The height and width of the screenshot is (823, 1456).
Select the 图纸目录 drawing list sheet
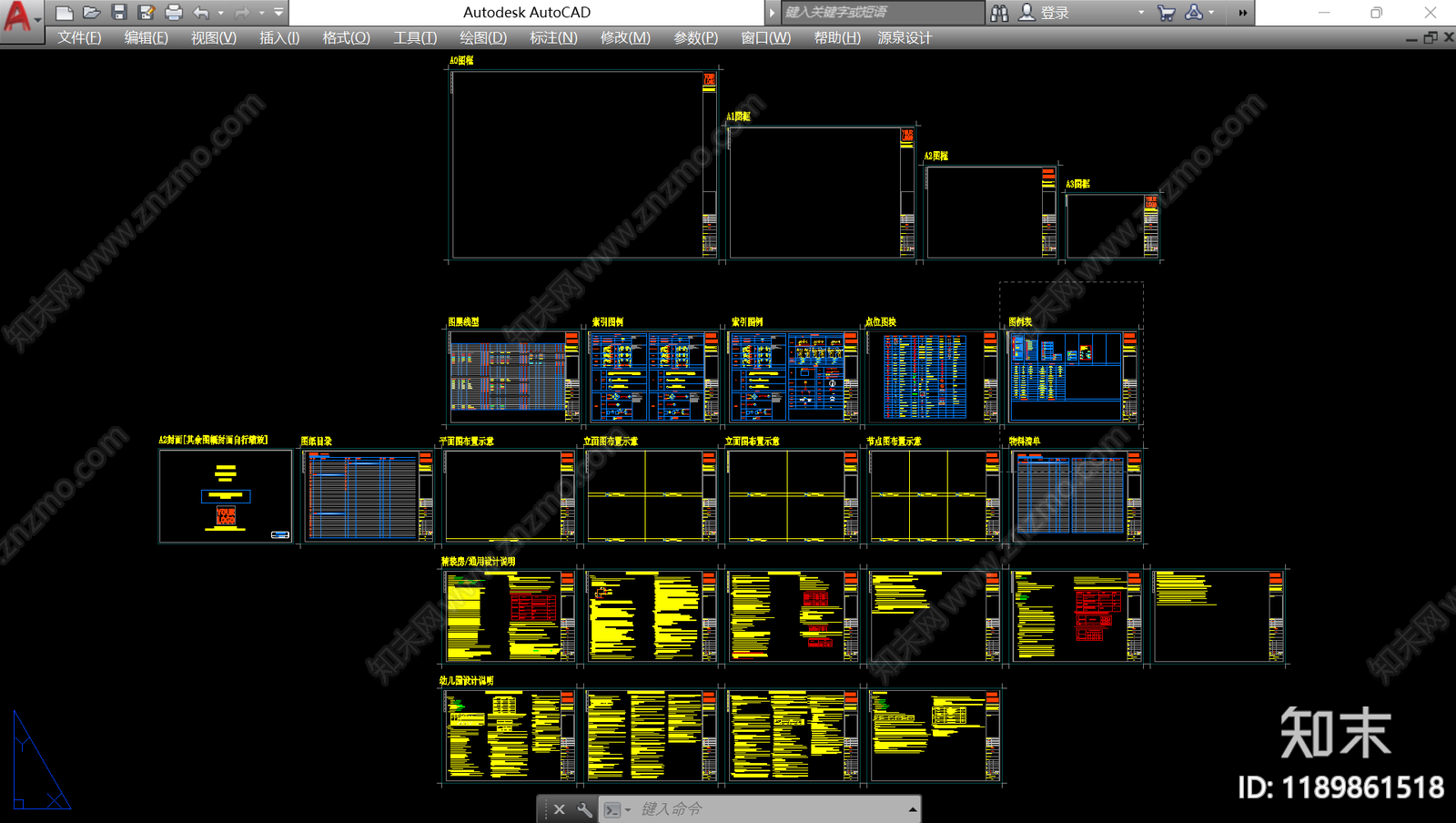pos(369,496)
